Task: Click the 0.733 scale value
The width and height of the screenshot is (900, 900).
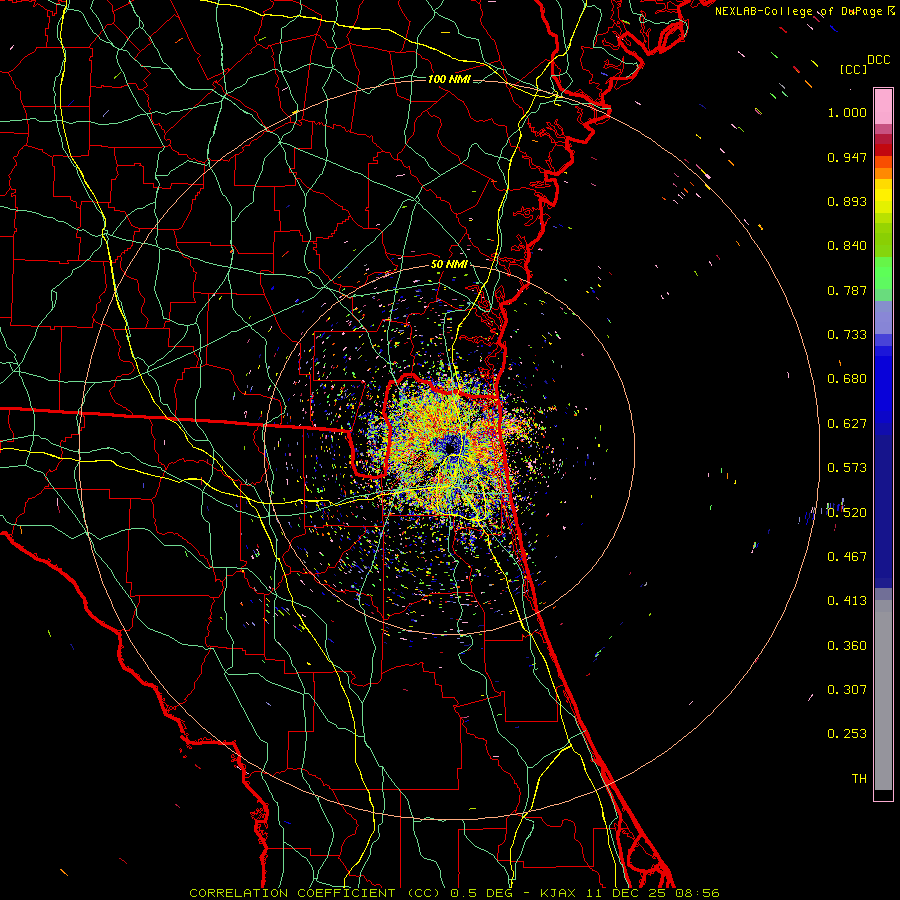Action: pyautogui.click(x=847, y=335)
